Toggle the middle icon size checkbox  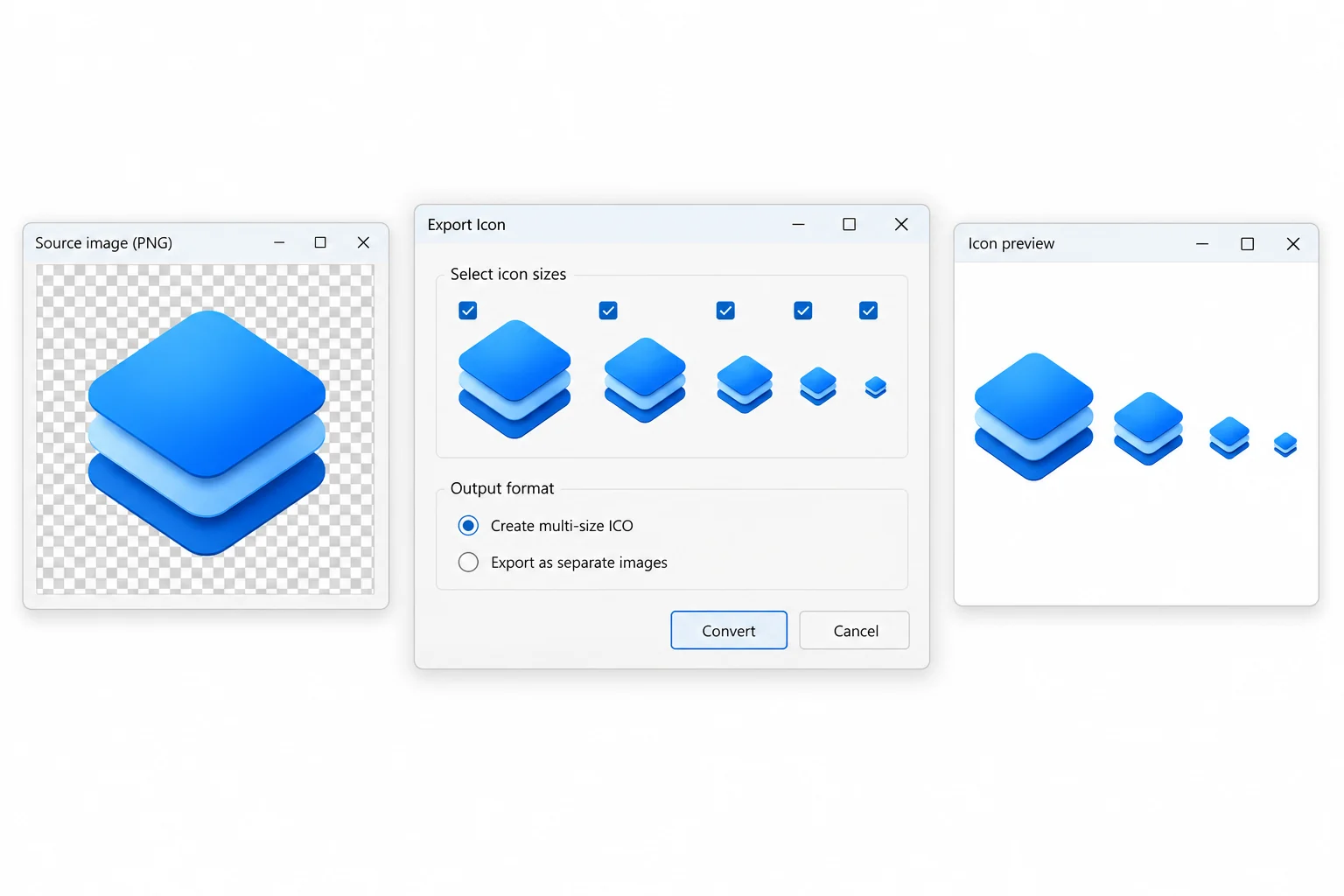coord(725,311)
